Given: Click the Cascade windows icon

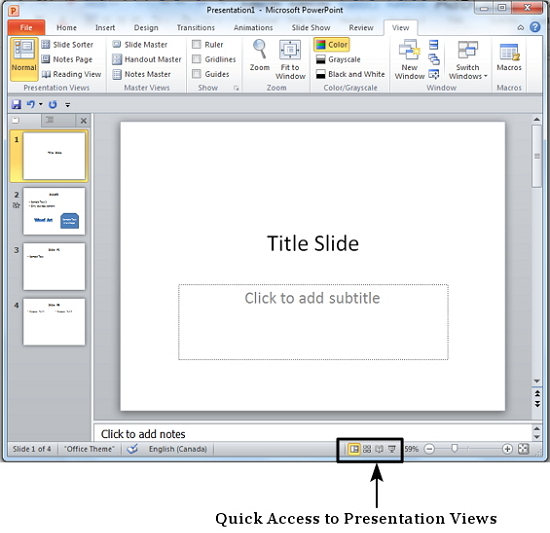Looking at the screenshot, I should (x=434, y=59).
